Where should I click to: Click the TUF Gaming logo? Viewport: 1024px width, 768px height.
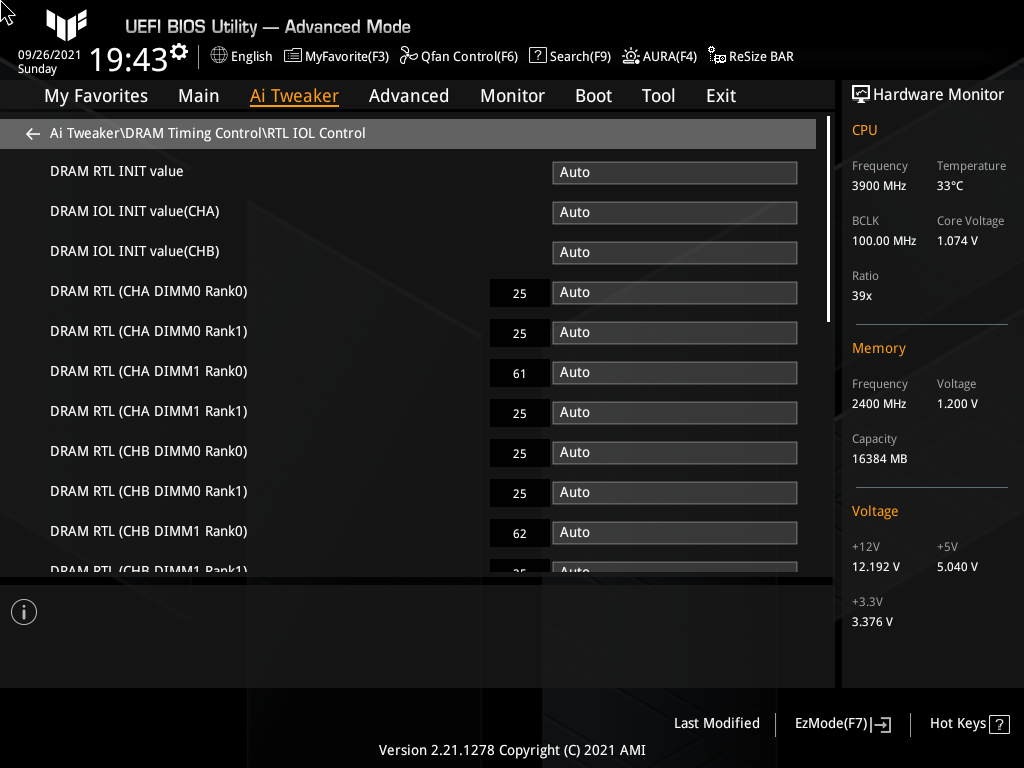pos(66,26)
